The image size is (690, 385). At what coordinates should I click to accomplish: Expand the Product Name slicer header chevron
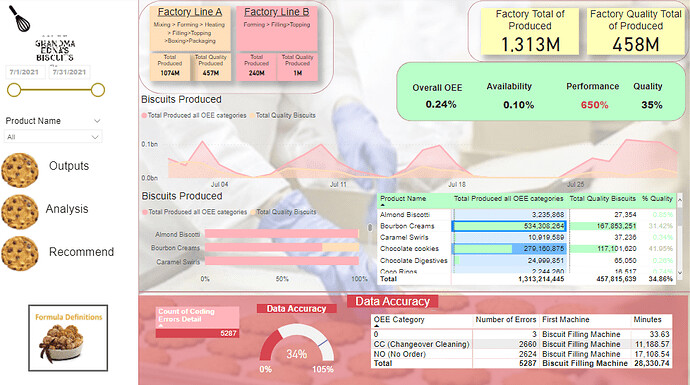(97, 121)
